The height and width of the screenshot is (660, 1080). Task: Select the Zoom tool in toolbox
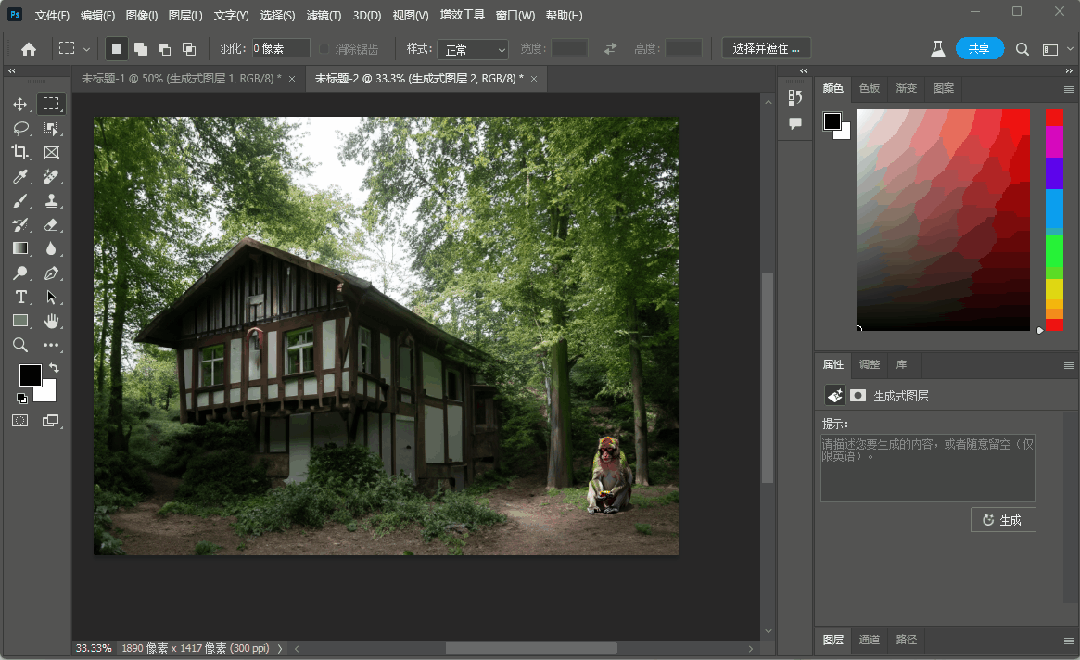pos(20,345)
